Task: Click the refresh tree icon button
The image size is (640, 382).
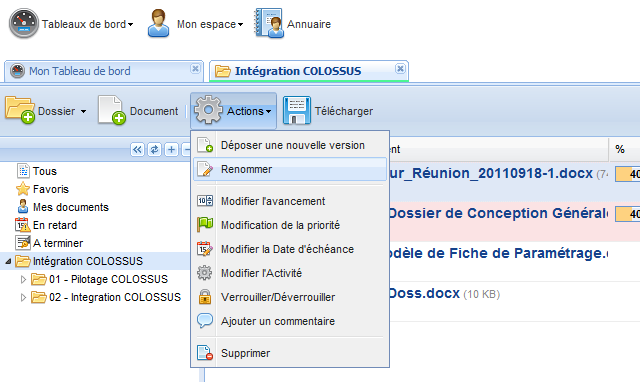Action: 154,150
